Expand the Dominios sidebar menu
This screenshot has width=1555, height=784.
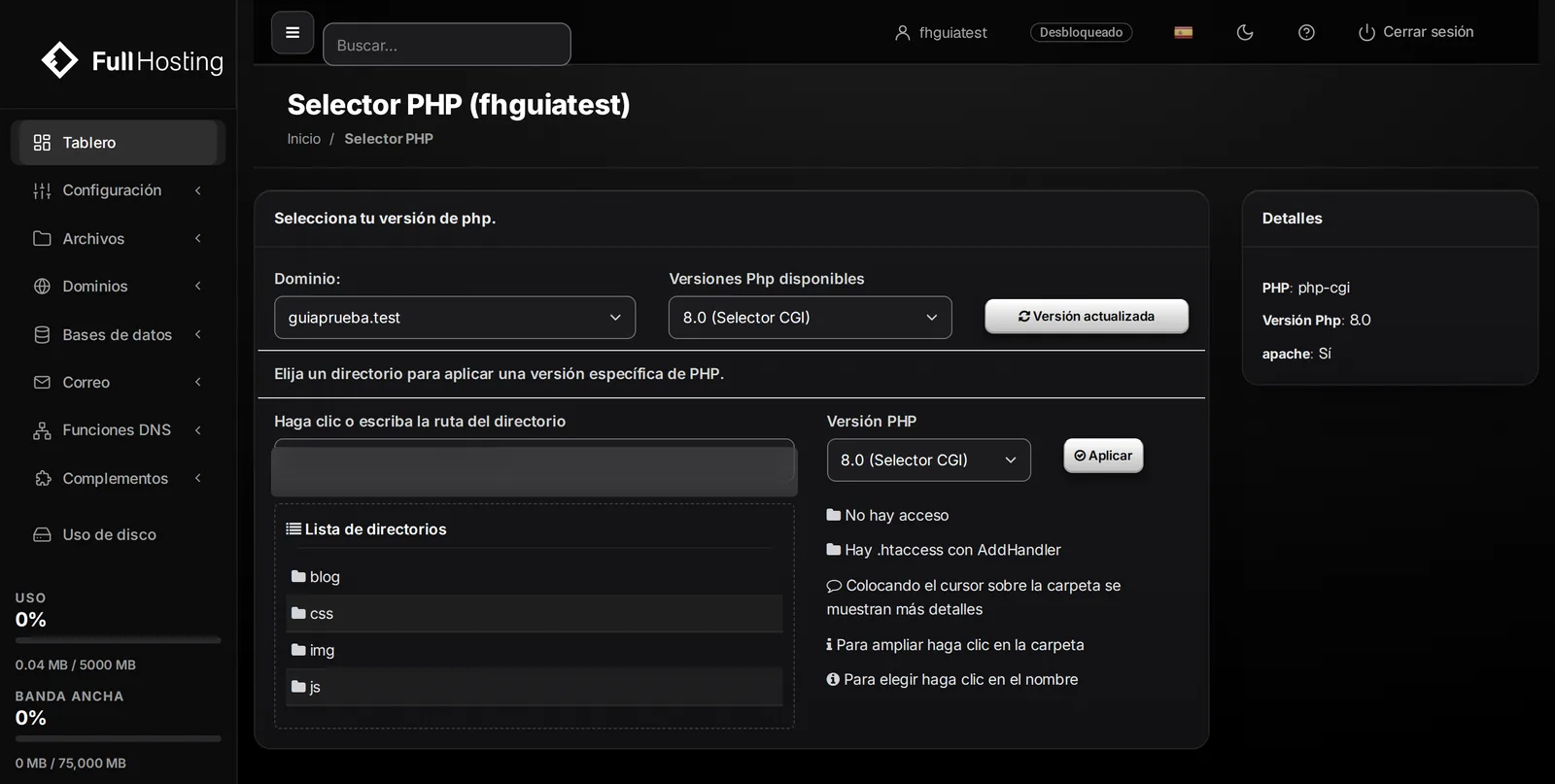point(119,286)
